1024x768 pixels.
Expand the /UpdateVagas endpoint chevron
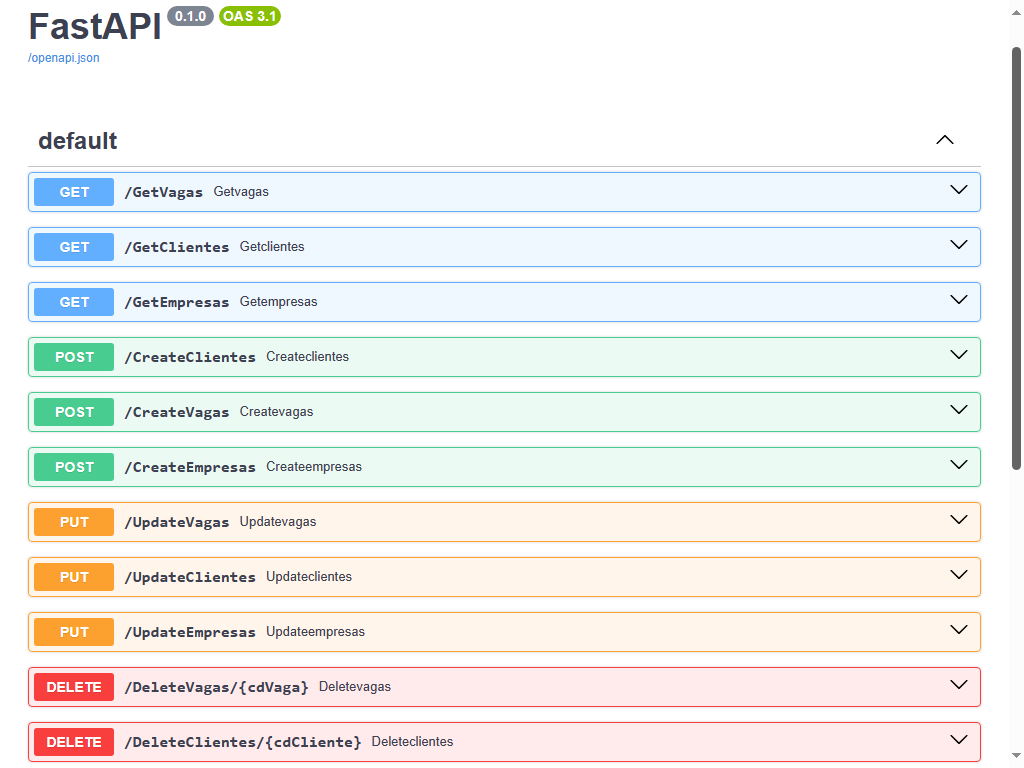click(958, 520)
